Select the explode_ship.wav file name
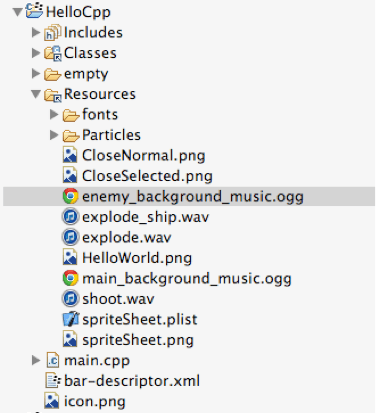The image size is (376, 414). (145, 218)
